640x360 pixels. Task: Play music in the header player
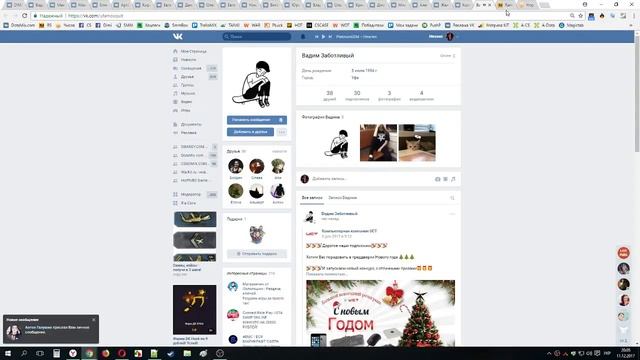323,37
